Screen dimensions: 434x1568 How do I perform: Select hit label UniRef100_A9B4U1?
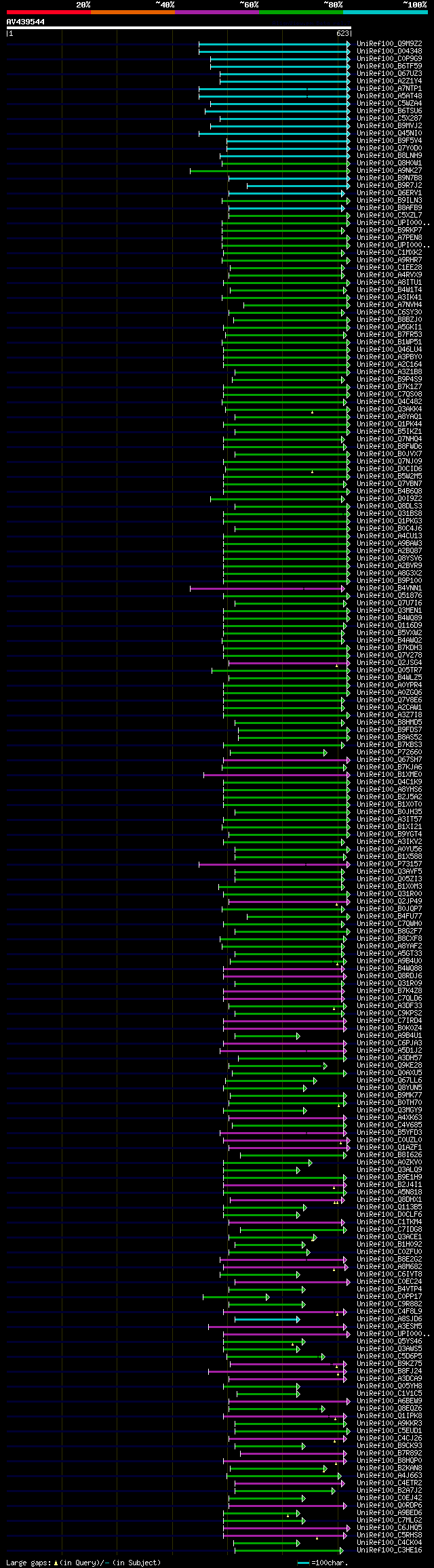click(x=389, y=1036)
